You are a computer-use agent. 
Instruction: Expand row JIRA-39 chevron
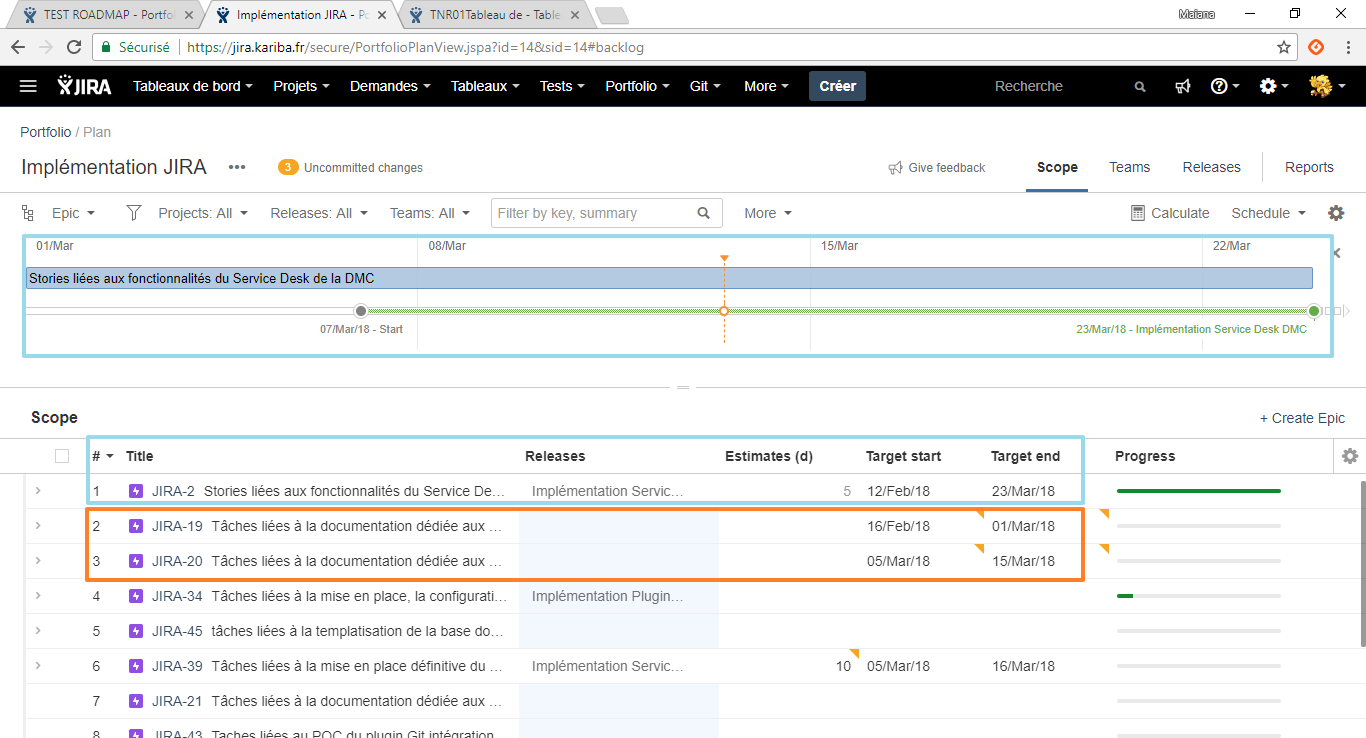click(38, 666)
